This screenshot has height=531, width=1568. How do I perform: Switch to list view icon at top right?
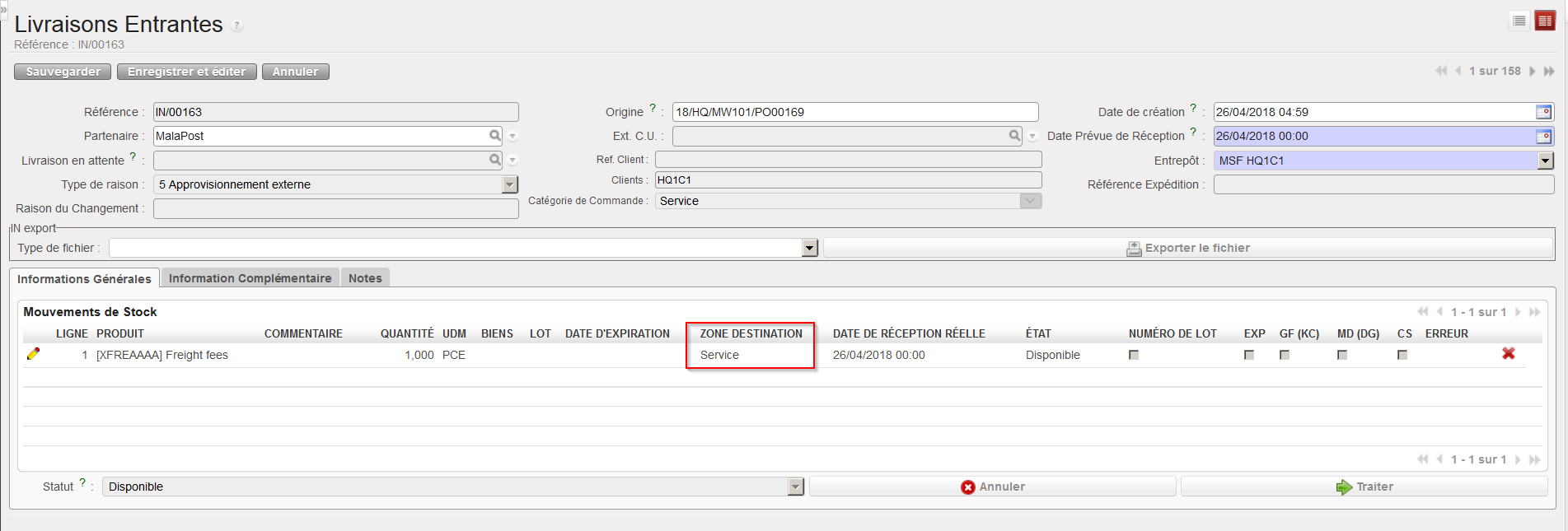tap(1519, 21)
